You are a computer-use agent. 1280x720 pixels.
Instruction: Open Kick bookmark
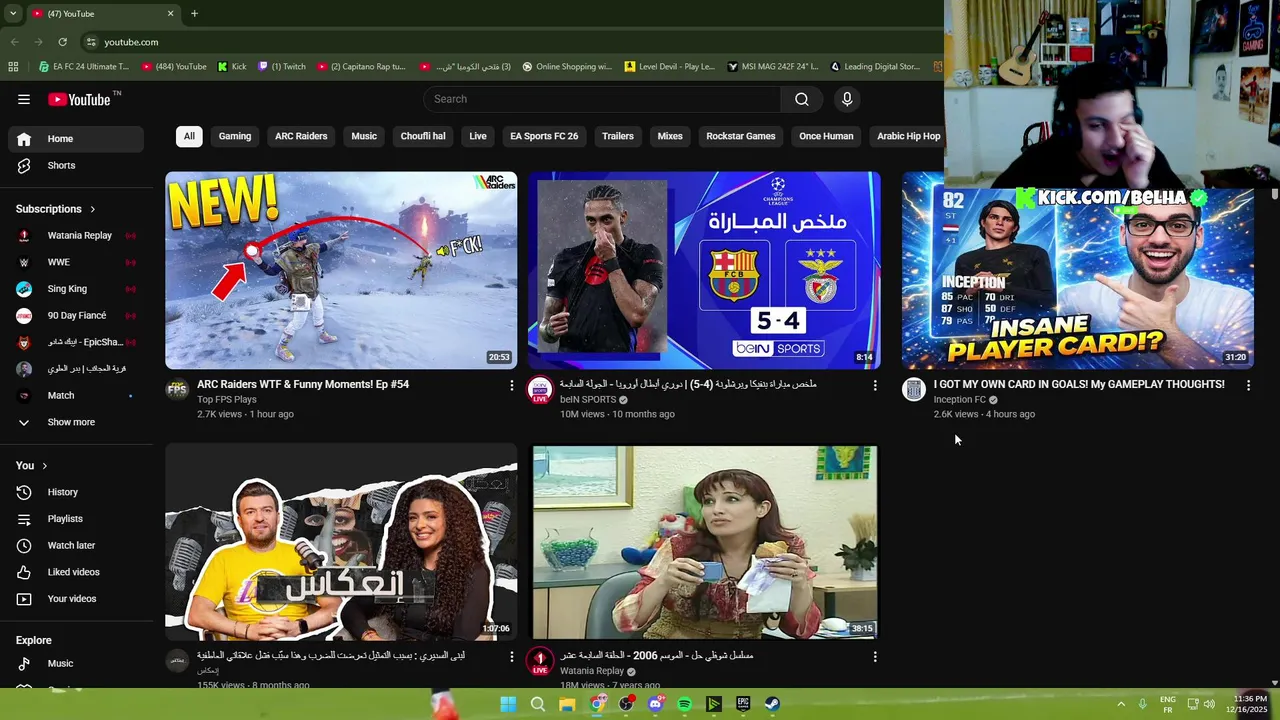click(x=232, y=67)
